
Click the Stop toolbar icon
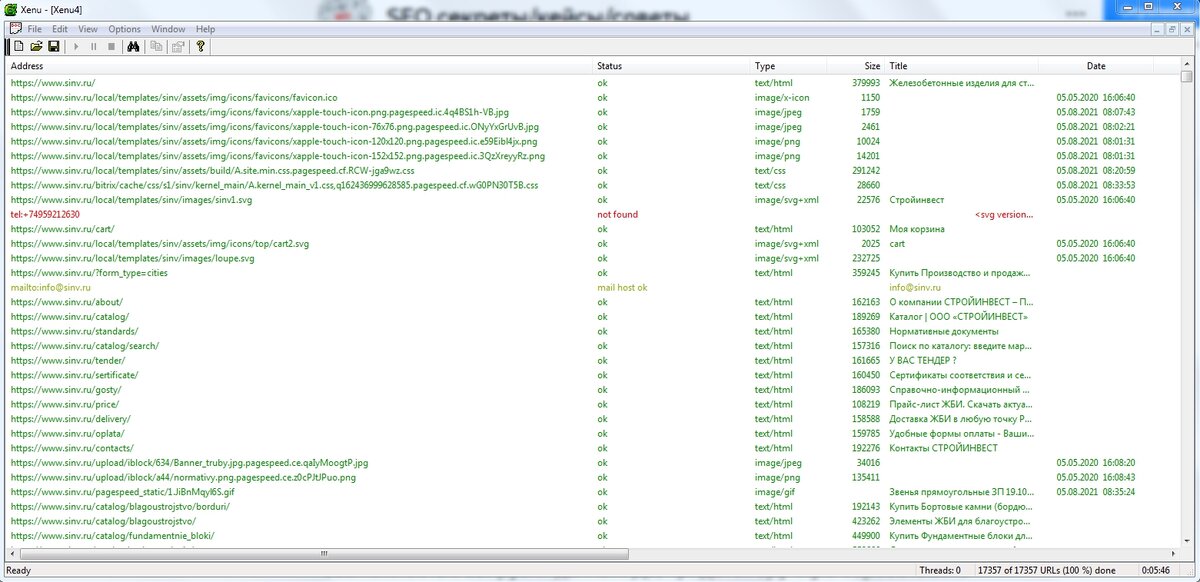tap(111, 46)
